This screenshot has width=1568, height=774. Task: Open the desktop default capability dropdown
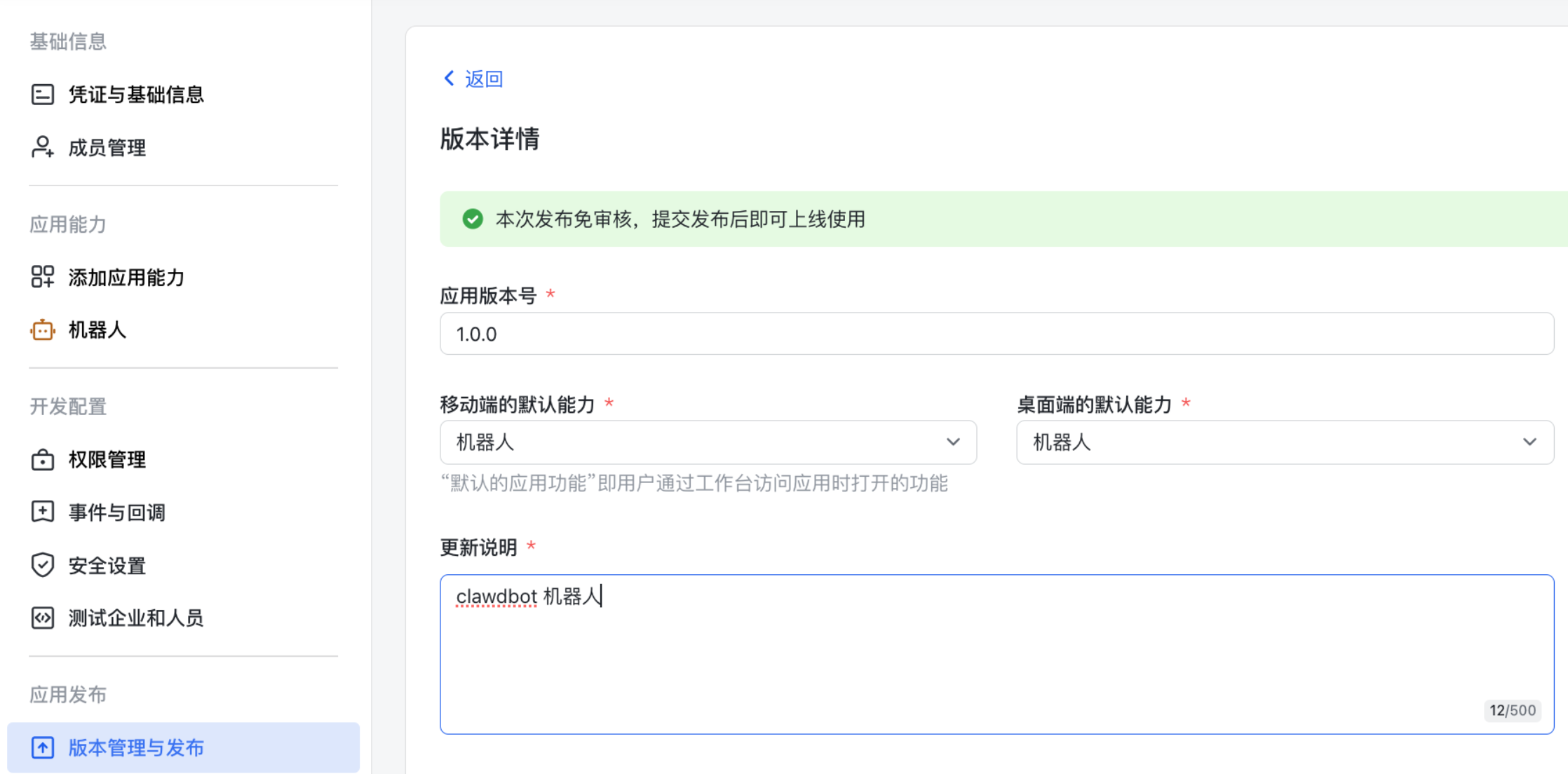tap(1284, 442)
